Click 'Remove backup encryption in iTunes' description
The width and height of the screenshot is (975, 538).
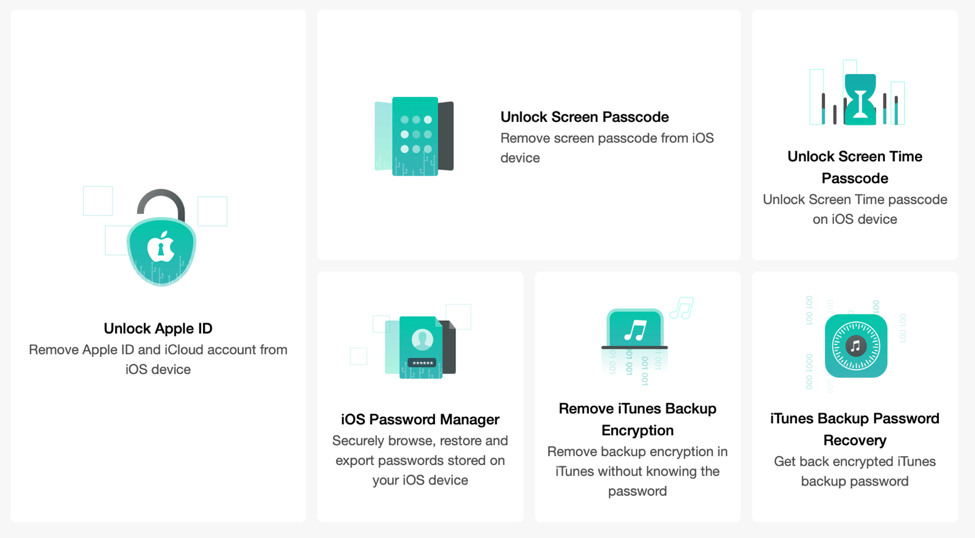(637, 471)
